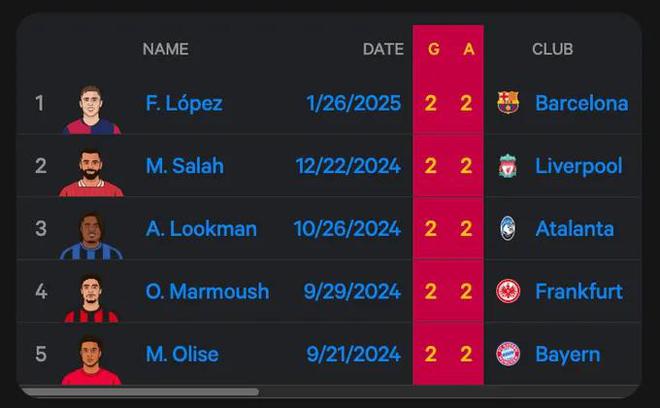Click the horizontal scrollbar thumb
Viewport: 660px width, 408px height.
[x=138, y=392]
